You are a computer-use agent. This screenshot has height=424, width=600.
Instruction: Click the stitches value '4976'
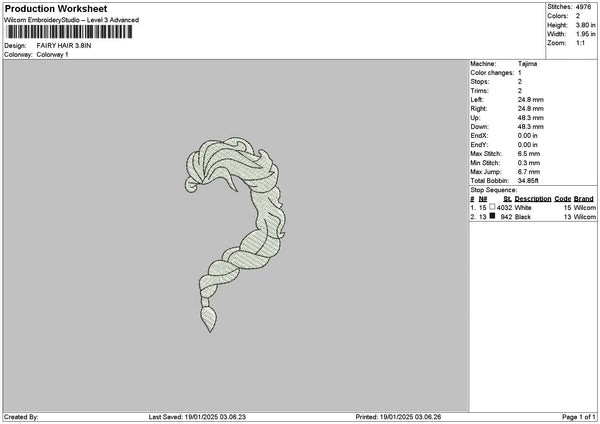583,7
